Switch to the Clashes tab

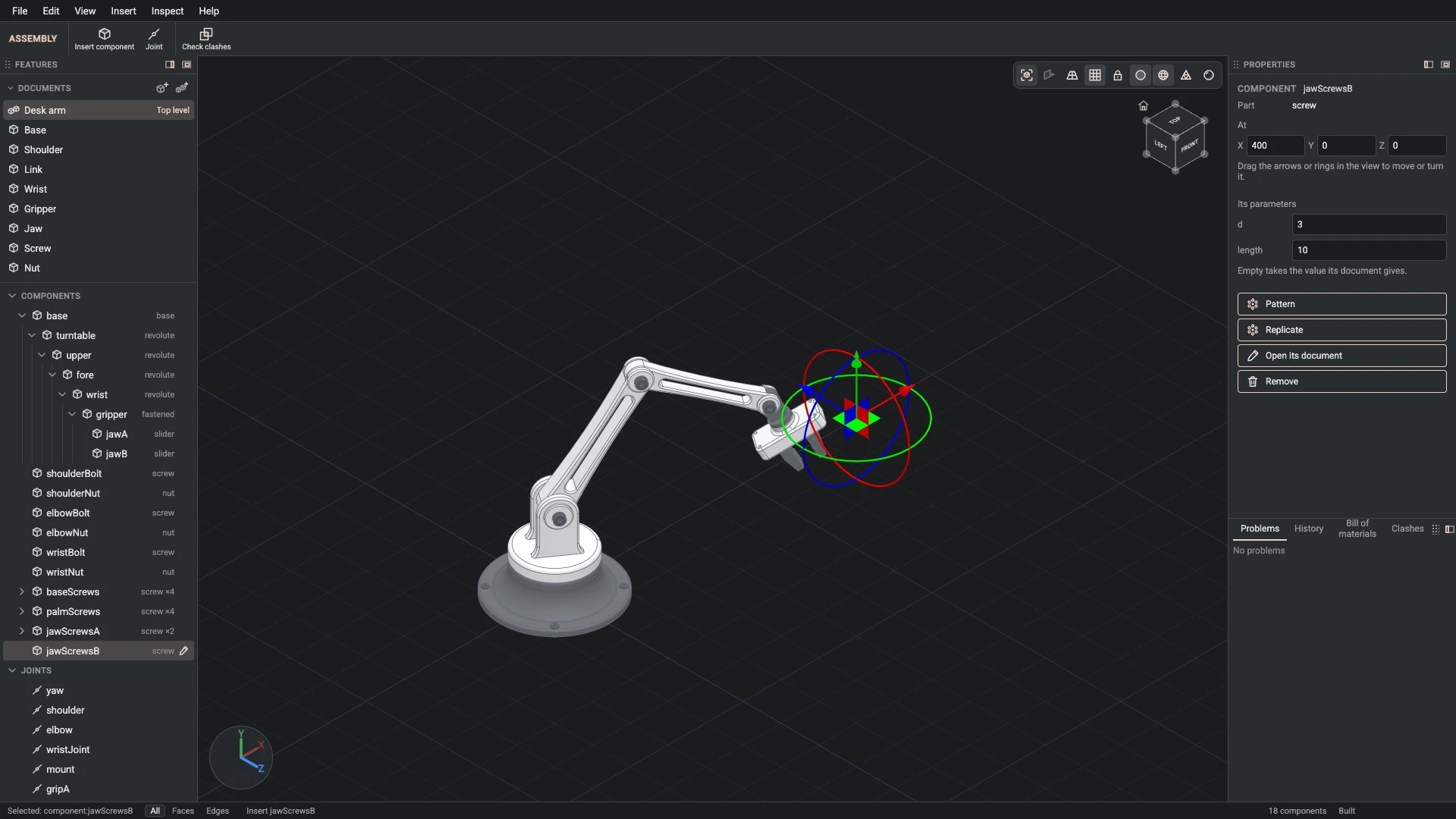coord(1407,529)
